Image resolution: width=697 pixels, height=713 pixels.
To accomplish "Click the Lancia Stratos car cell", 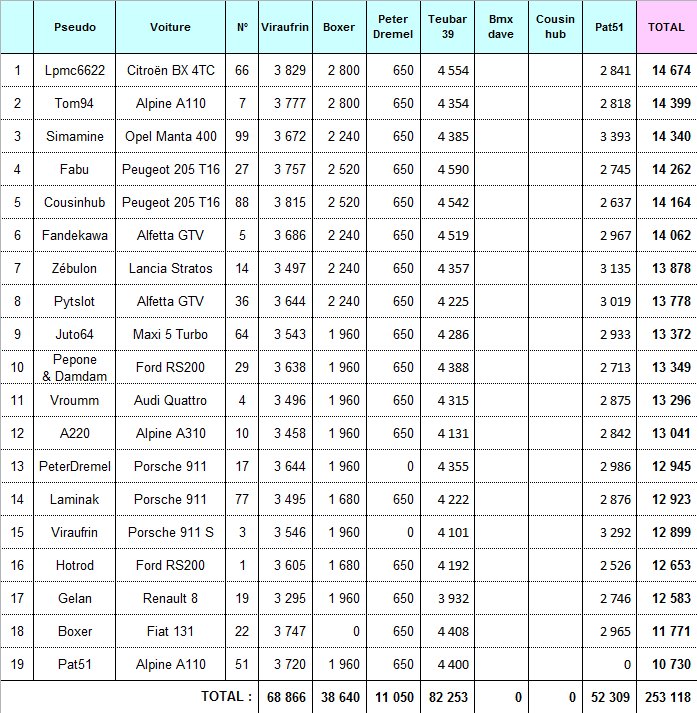I will 170,268.
